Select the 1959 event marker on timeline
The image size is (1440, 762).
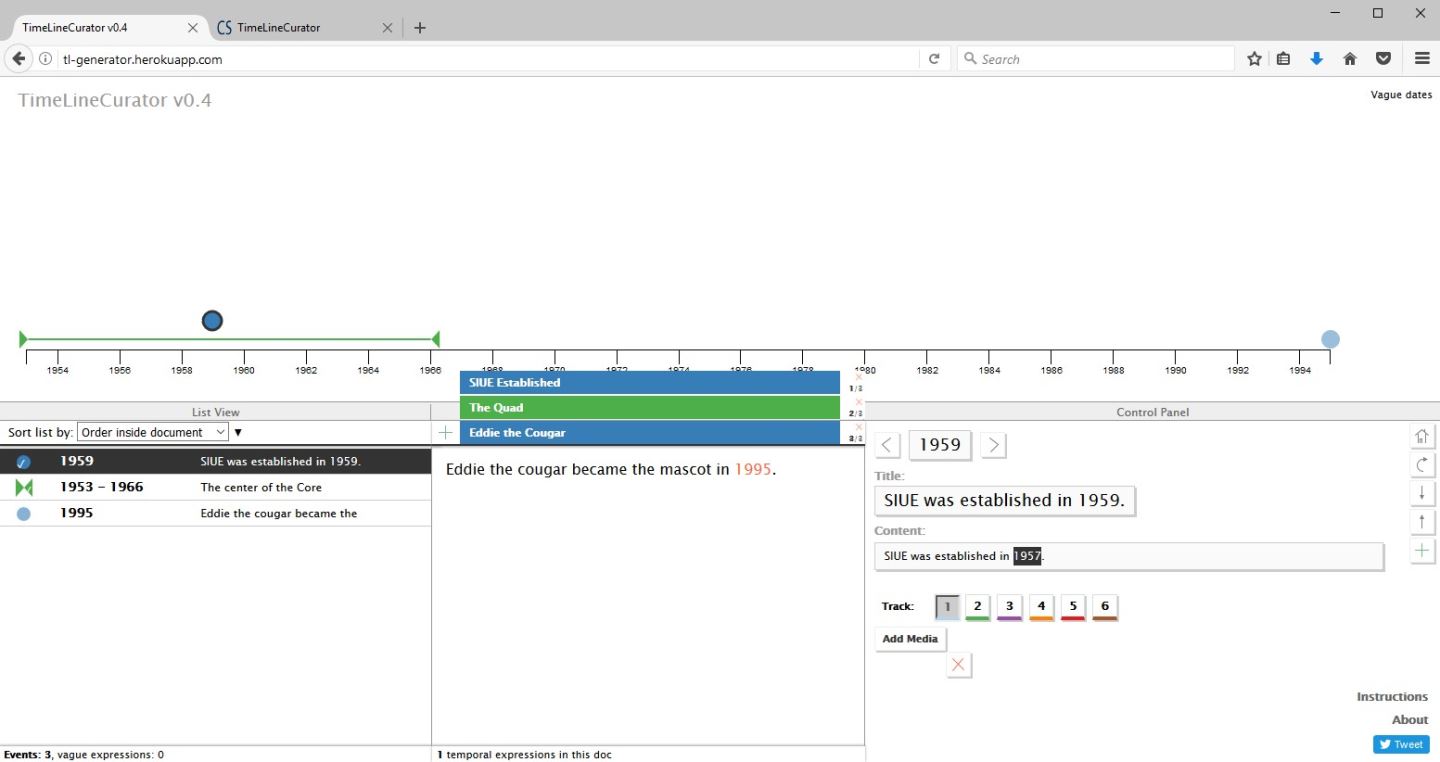click(x=212, y=321)
